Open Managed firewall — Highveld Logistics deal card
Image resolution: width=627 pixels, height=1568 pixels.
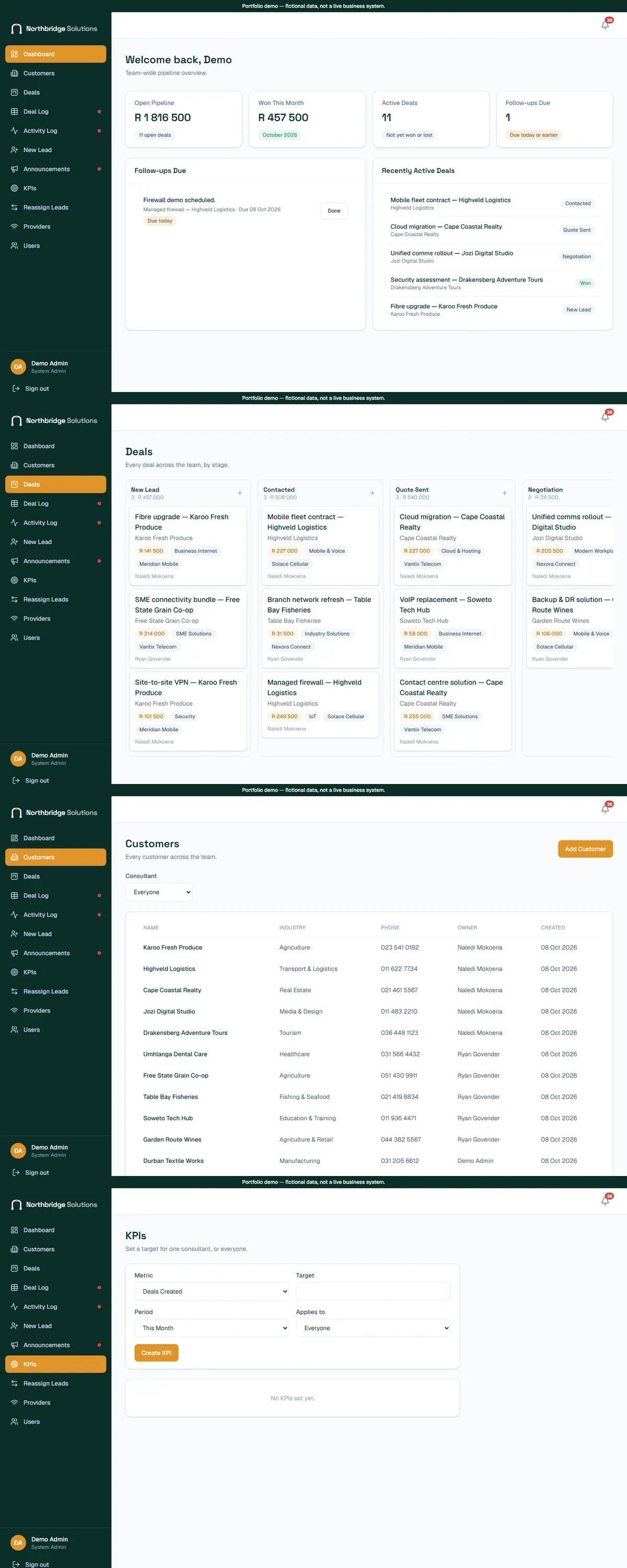(320, 705)
